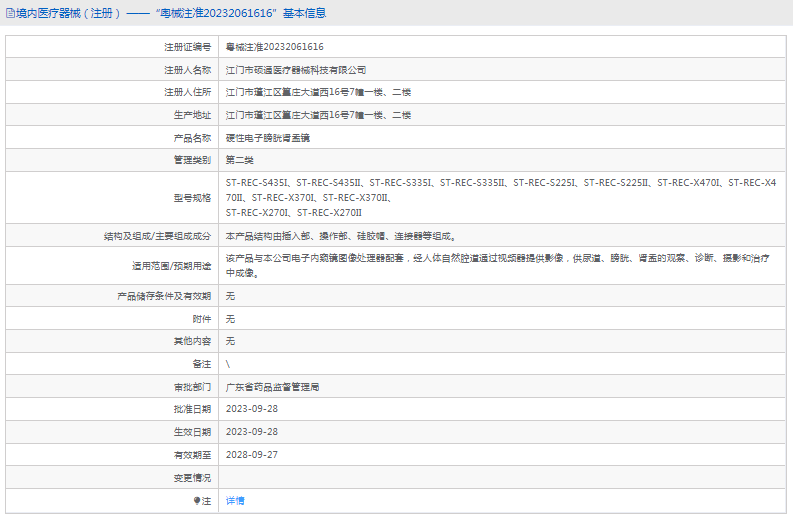The height and width of the screenshot is (522, 793).
Task: Click the 管理类别 label
Action: pos(192,160)
